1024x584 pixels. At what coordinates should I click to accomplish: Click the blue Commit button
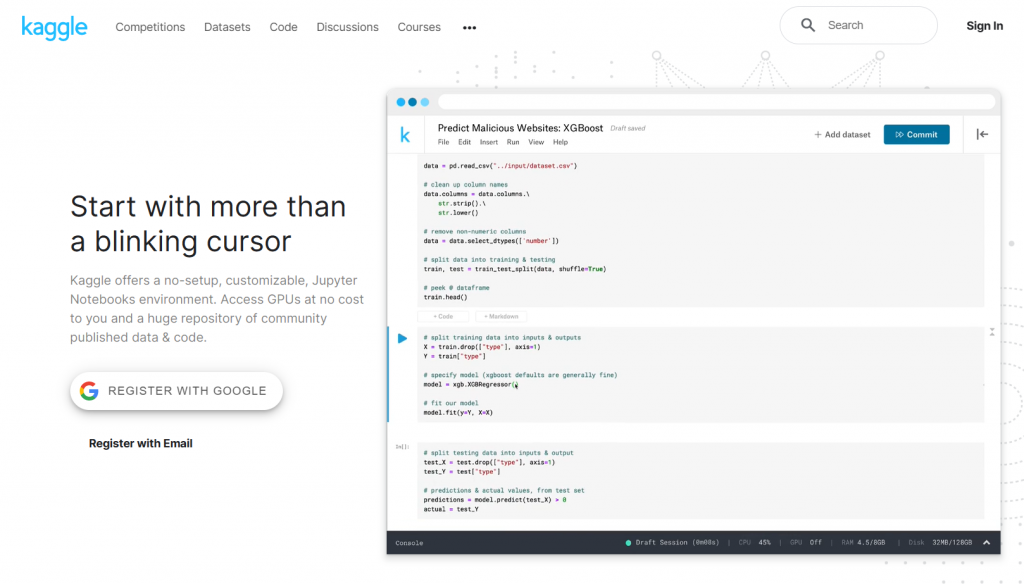(916, 135)
